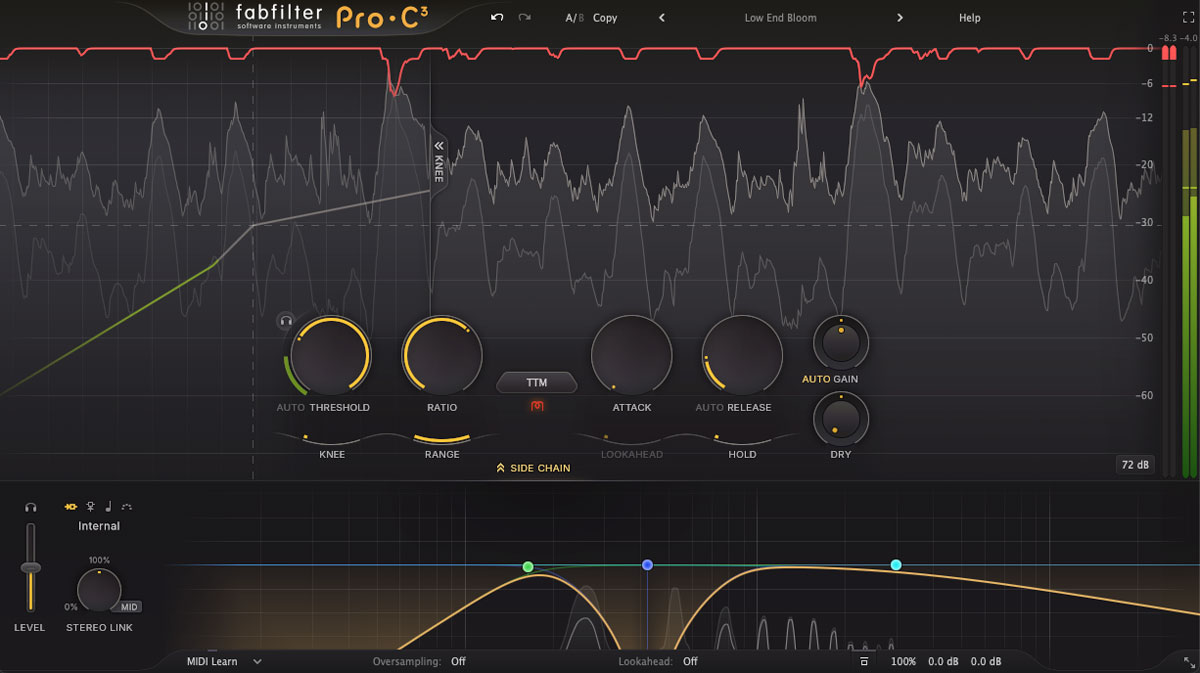This screenshot has width=1200, height=673.
Task: Toggle threshold audition headphones icon
Action: (x=285, y=321)
